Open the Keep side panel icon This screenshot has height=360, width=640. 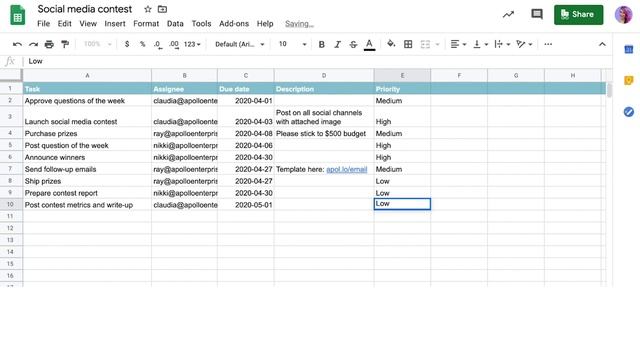pyautogui.click(x=629, y=80)
